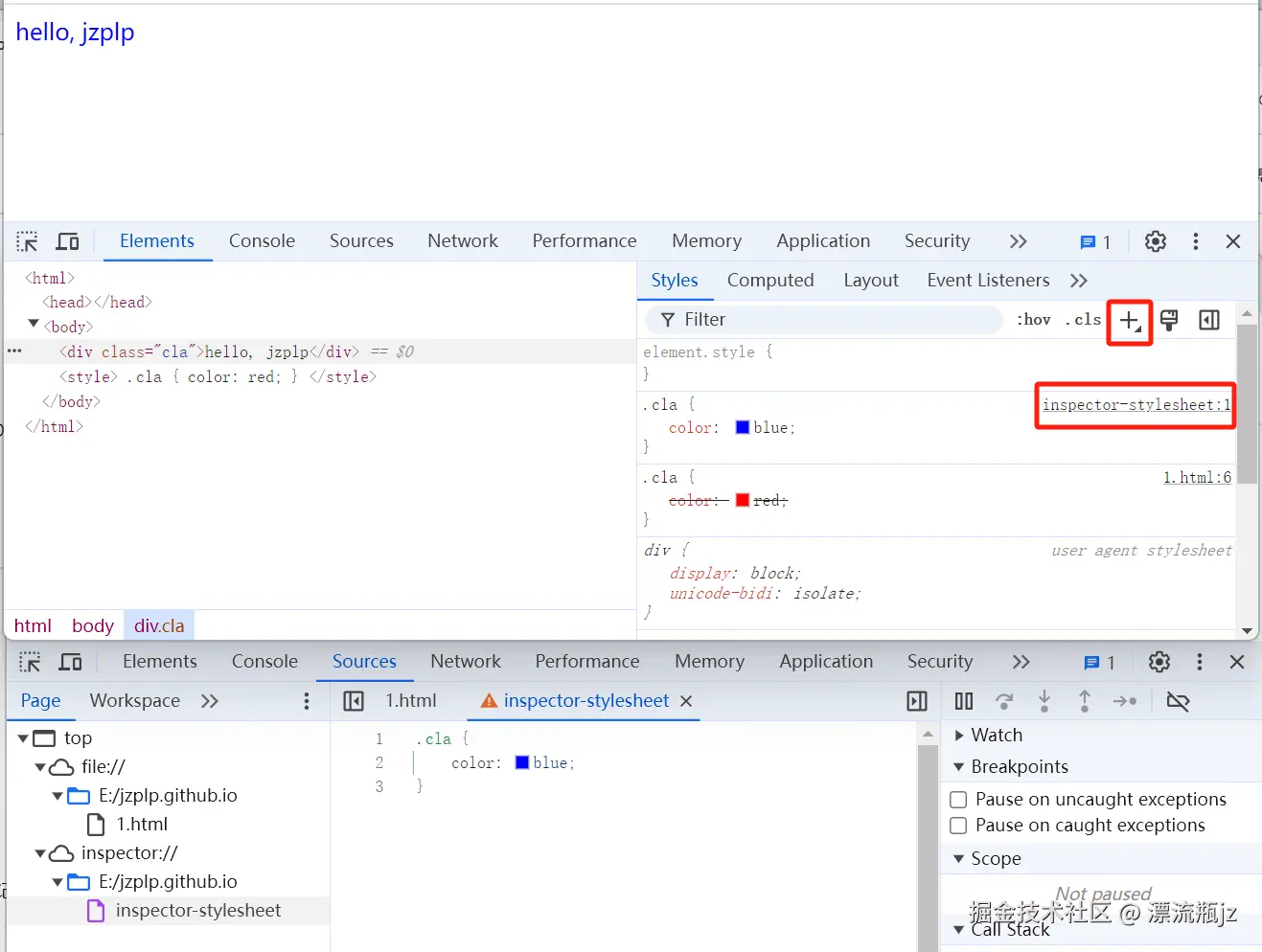The height and width of the screenshot is (952, 1262).
Task: Open settings gear in lower DevTools
Action: (x=1159, y=662)
